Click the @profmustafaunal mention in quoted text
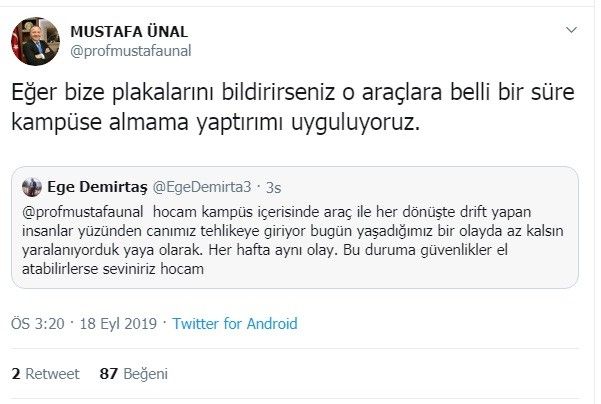The image size is (601, 404). tap(86, 213)
